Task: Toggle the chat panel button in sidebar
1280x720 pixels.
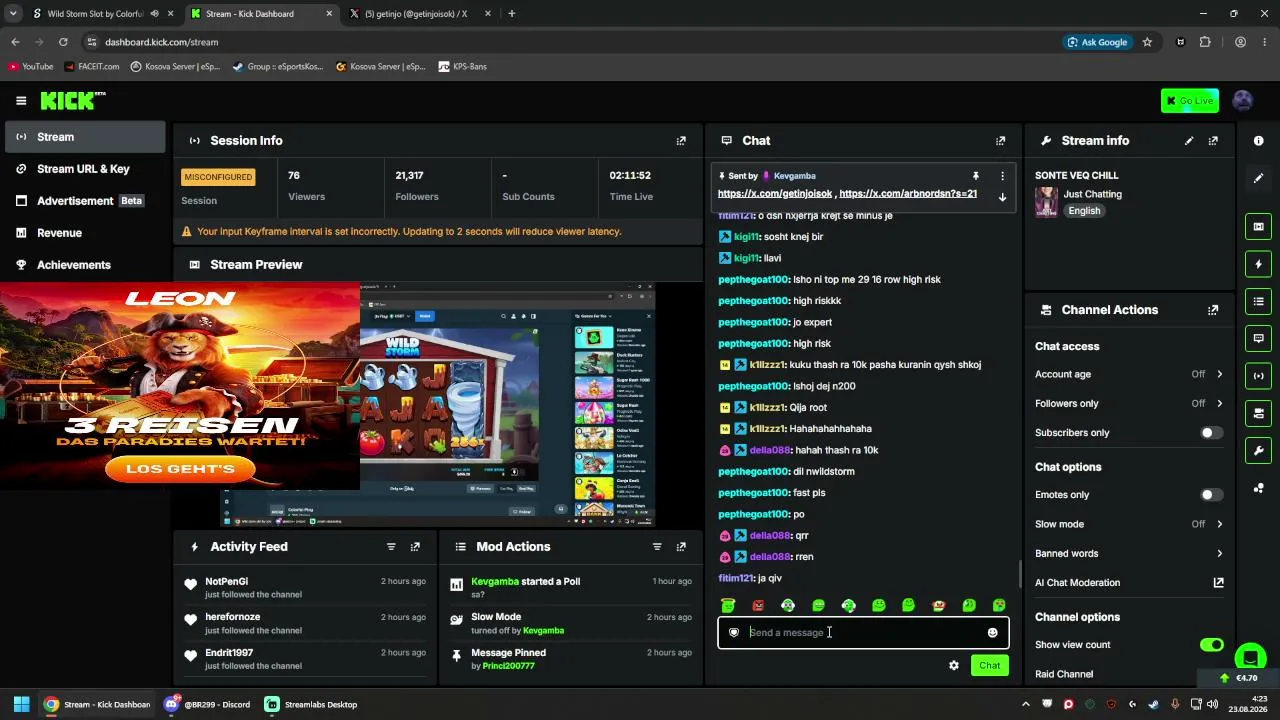Action: (1258, 338)
